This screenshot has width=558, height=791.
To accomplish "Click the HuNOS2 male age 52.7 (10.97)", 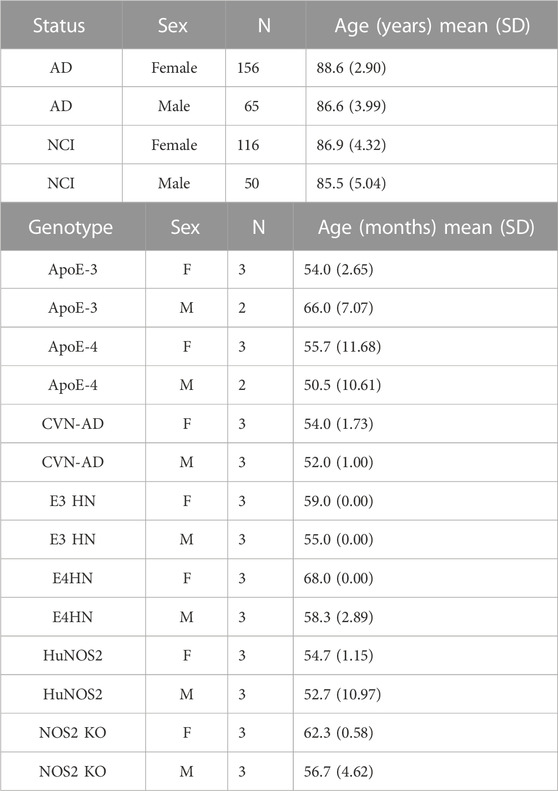I will point(342,694).
